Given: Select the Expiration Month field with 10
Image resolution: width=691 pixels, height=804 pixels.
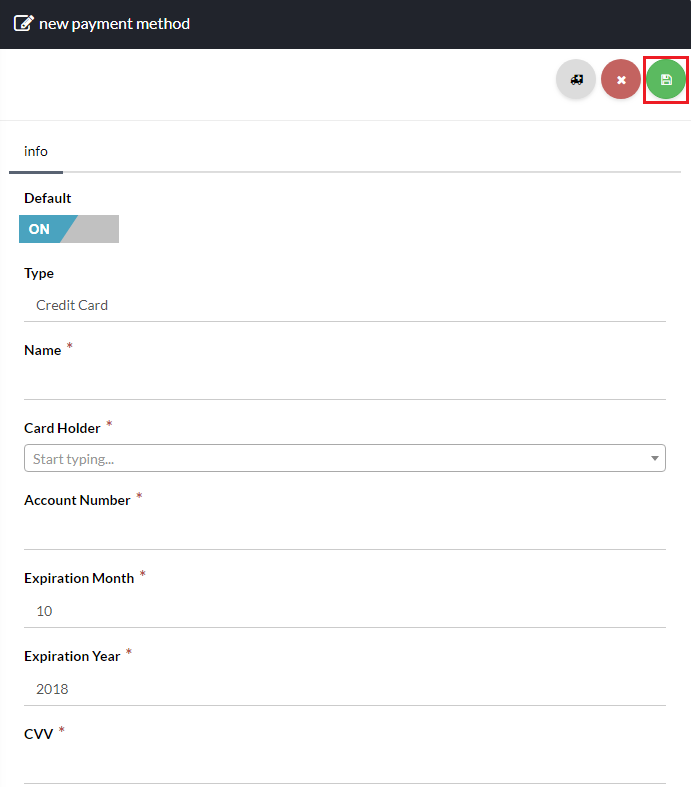Looking at the screenshot, I should pyautogui.click(x=344, y=611).
